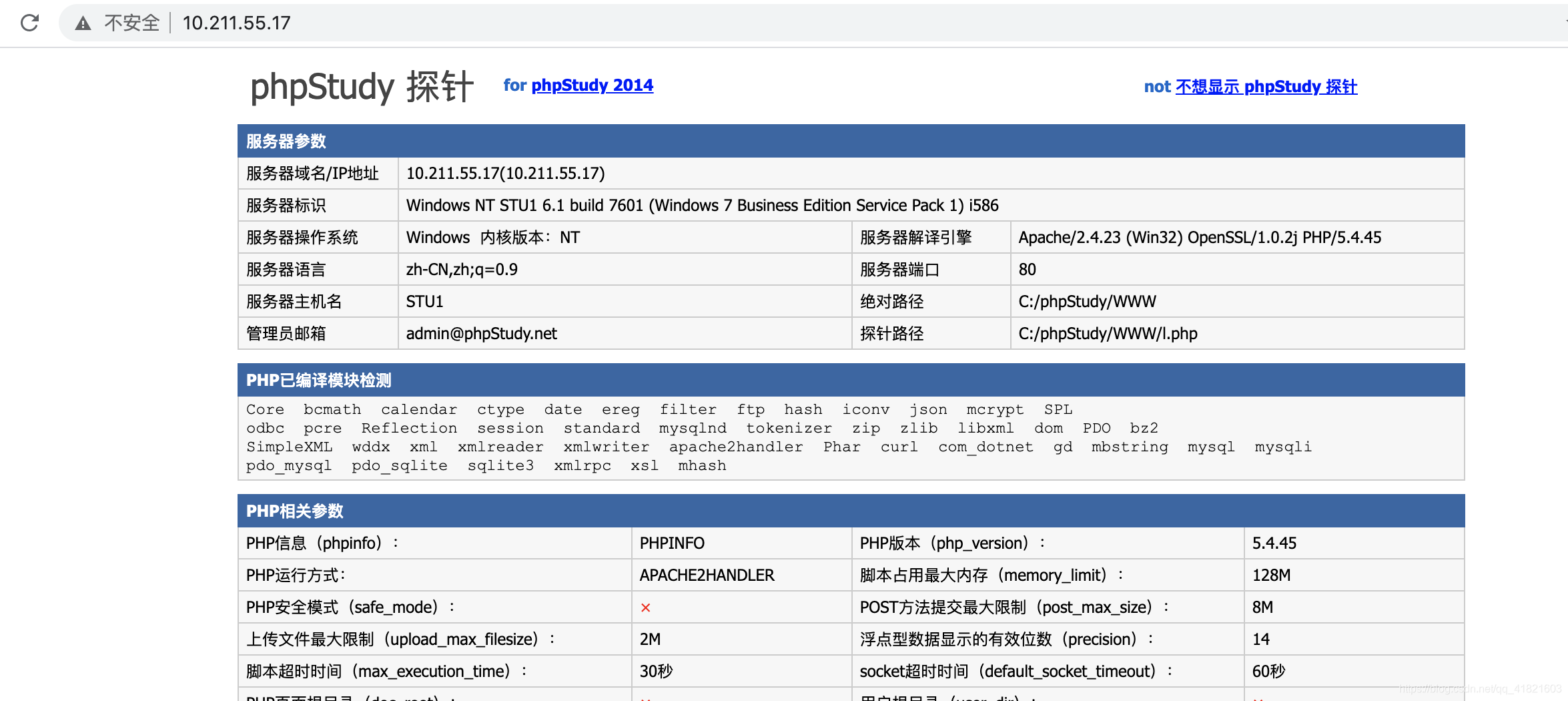Click the PHP version value 5.4.45
This screenshot has width=1568, height=701.
pyautogui.click(x=1274, y=543)
